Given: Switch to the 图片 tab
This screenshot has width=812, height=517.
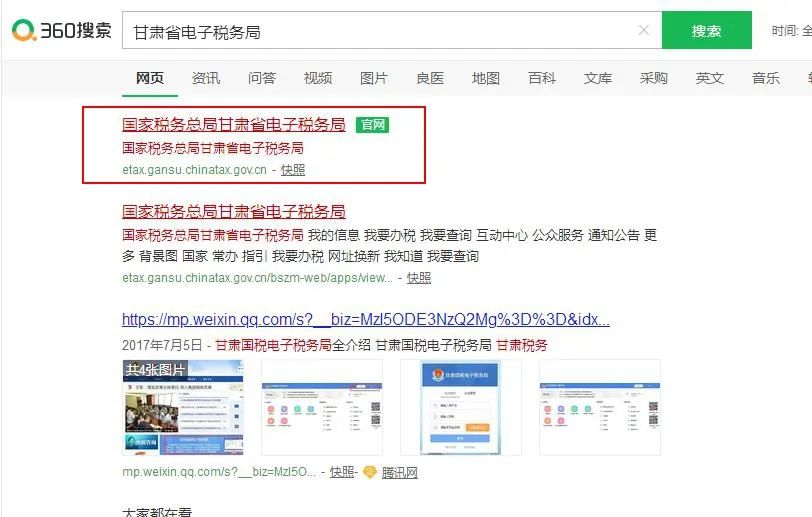Looking at the screenshot, I should click(374, 78).
